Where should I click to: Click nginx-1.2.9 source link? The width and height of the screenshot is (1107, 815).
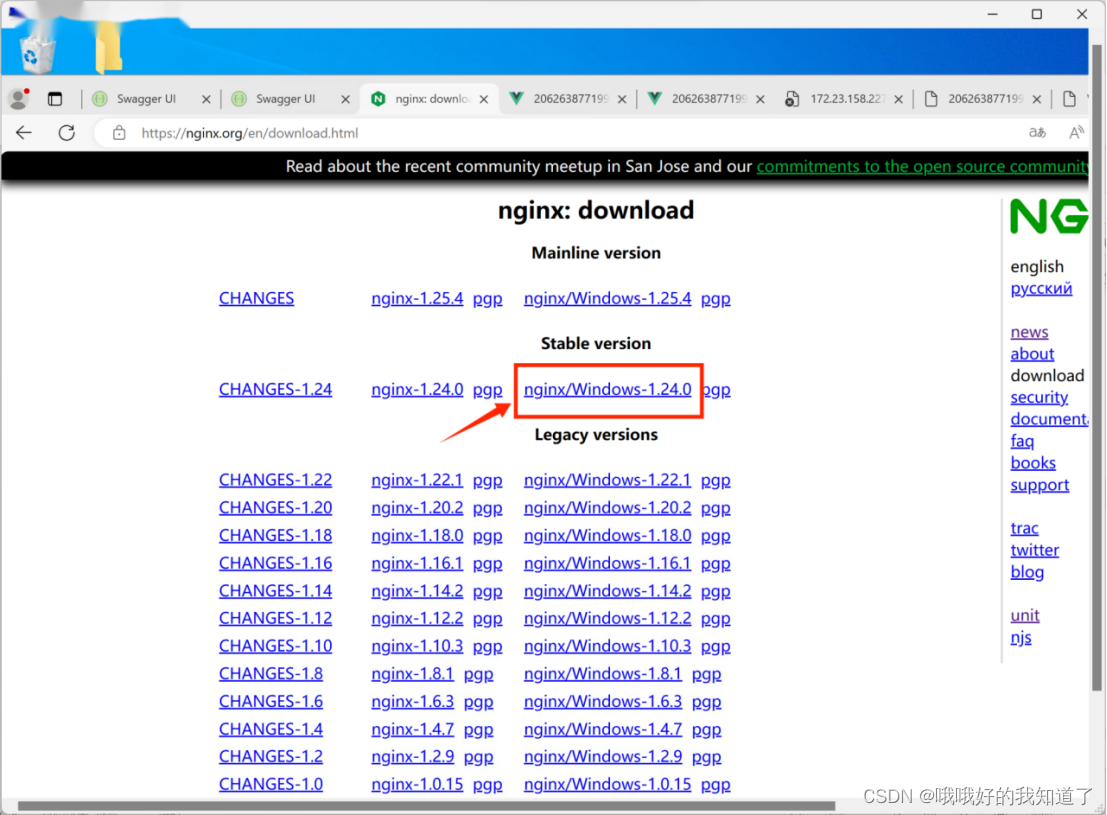coord(412,756)
